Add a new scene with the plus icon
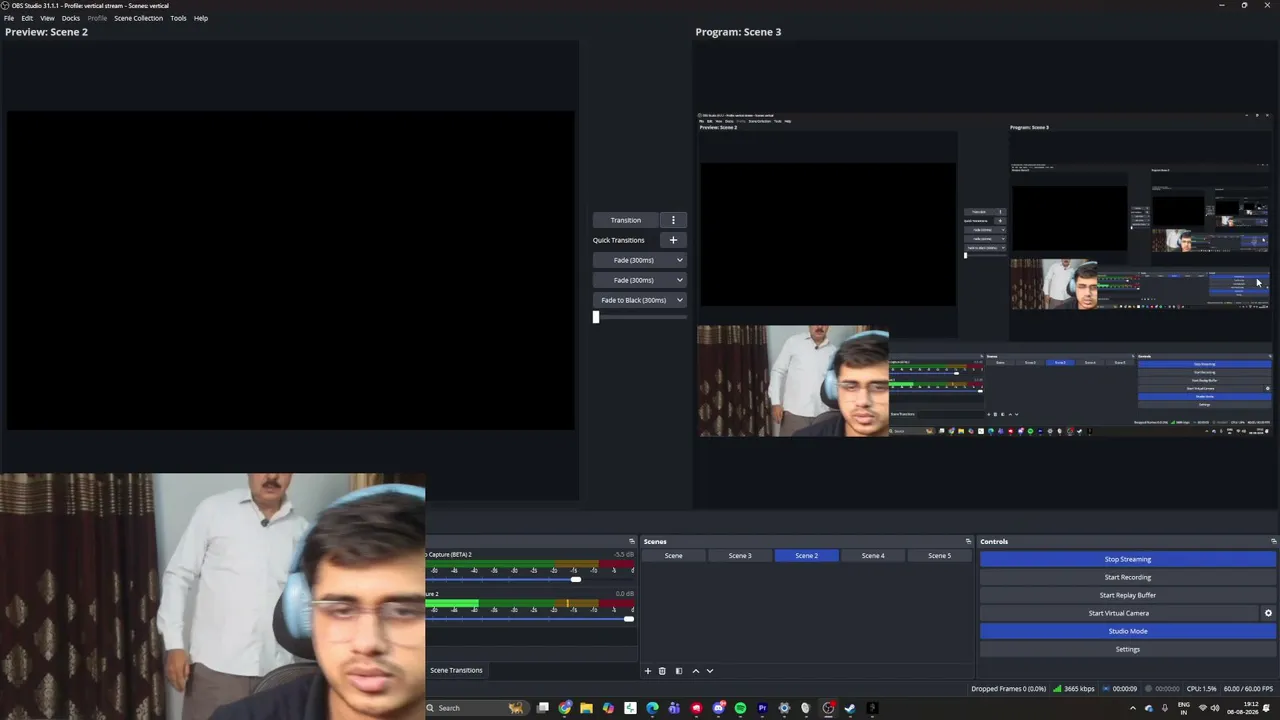 (x=647, y=671)
